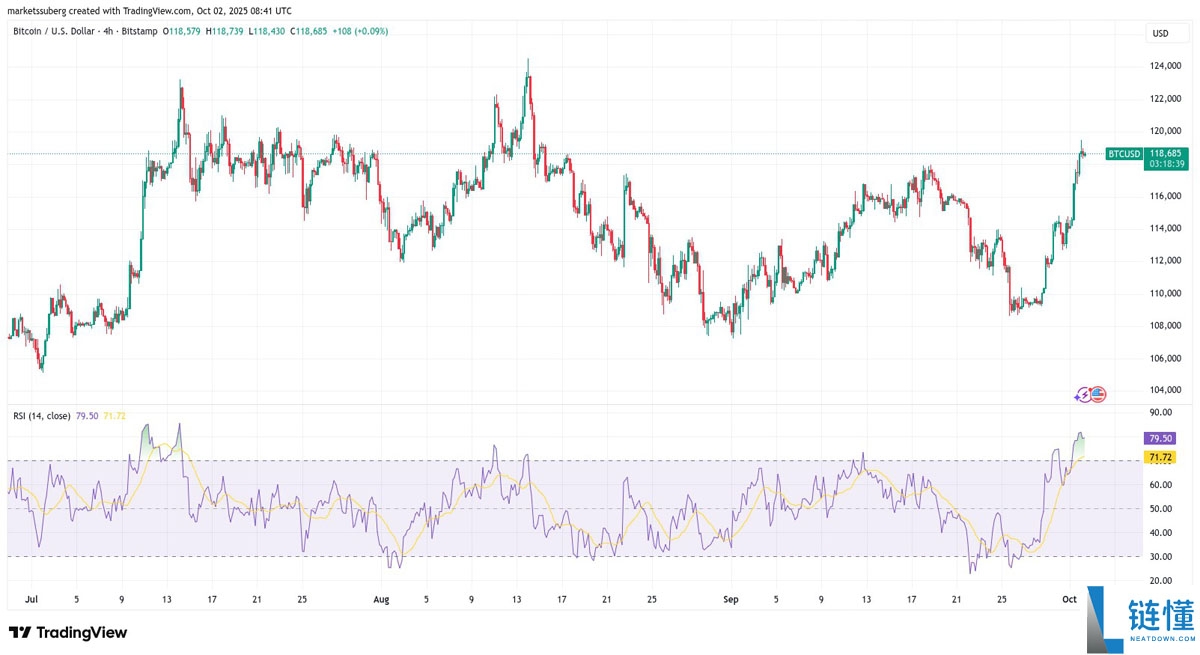Image resolution: width=1200 pixels, height=655 pixels.
Task: Click the Aug label on time axis
Action: [x=381, y=600]
